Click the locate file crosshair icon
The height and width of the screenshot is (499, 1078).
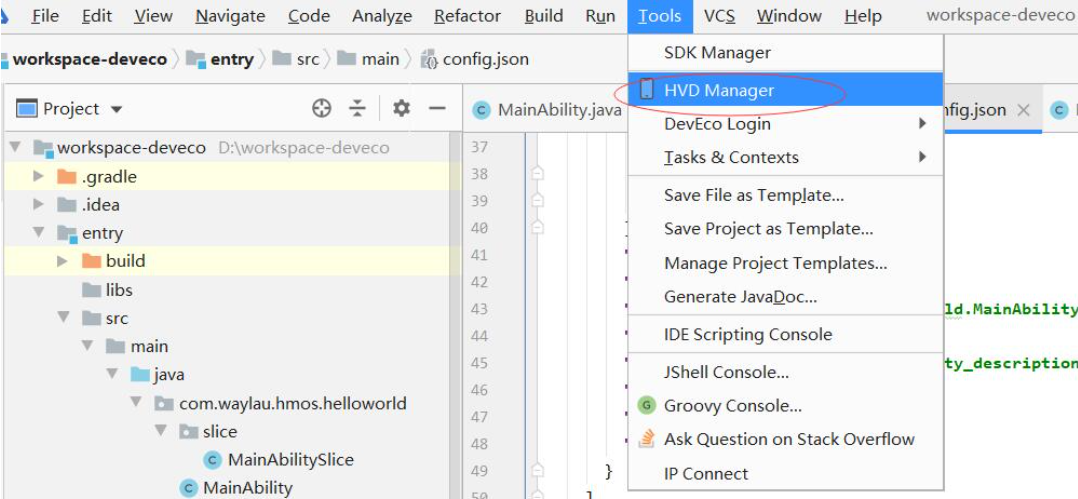[322, 109]
